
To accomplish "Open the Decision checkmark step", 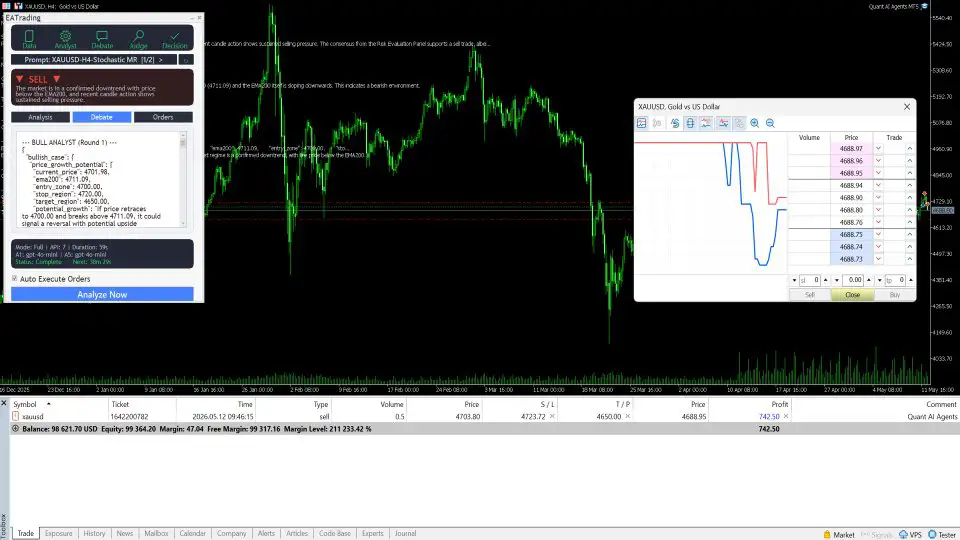I will (174, 39).
